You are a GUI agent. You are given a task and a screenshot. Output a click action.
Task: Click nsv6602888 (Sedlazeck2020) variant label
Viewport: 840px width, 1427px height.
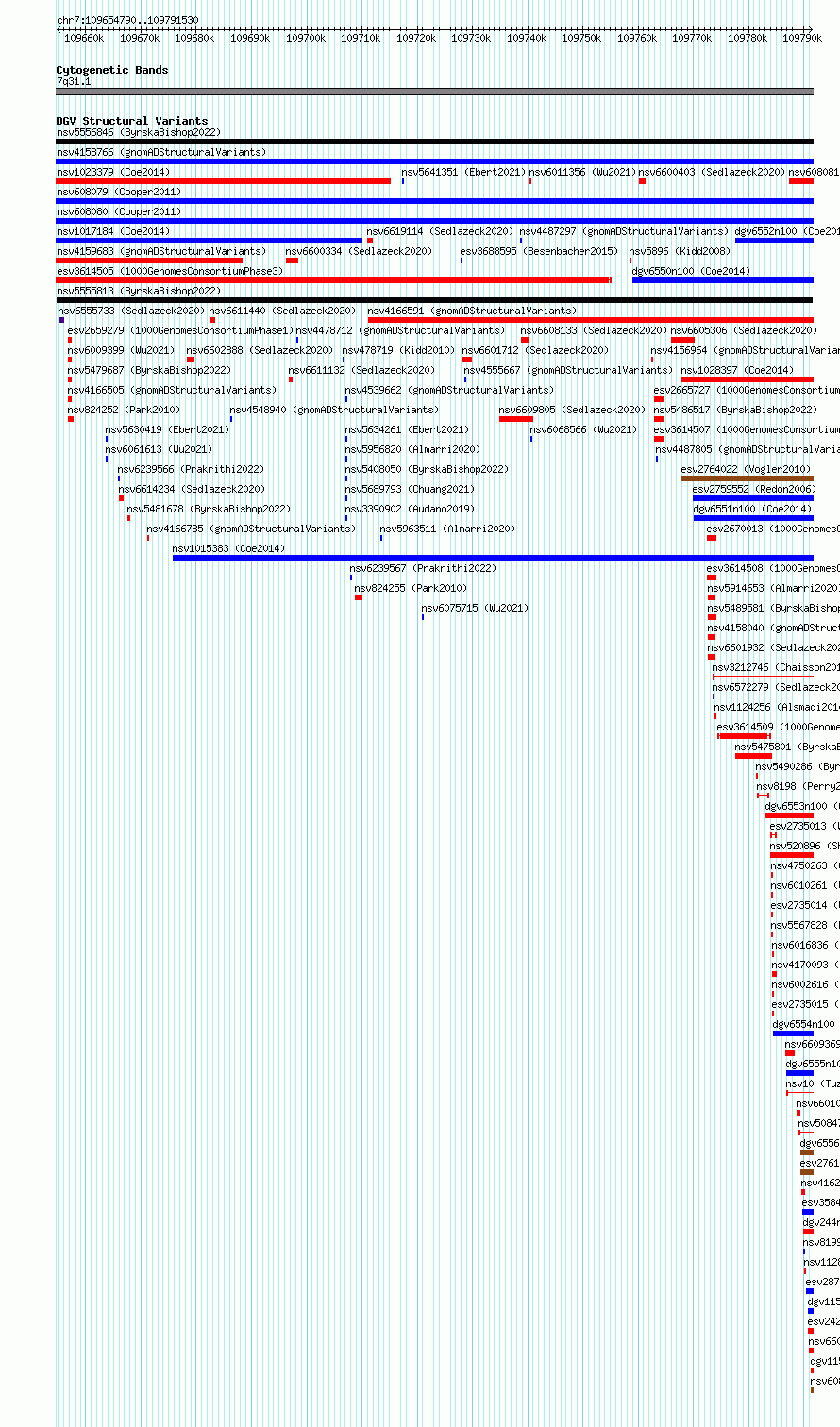tap(260, 350)
